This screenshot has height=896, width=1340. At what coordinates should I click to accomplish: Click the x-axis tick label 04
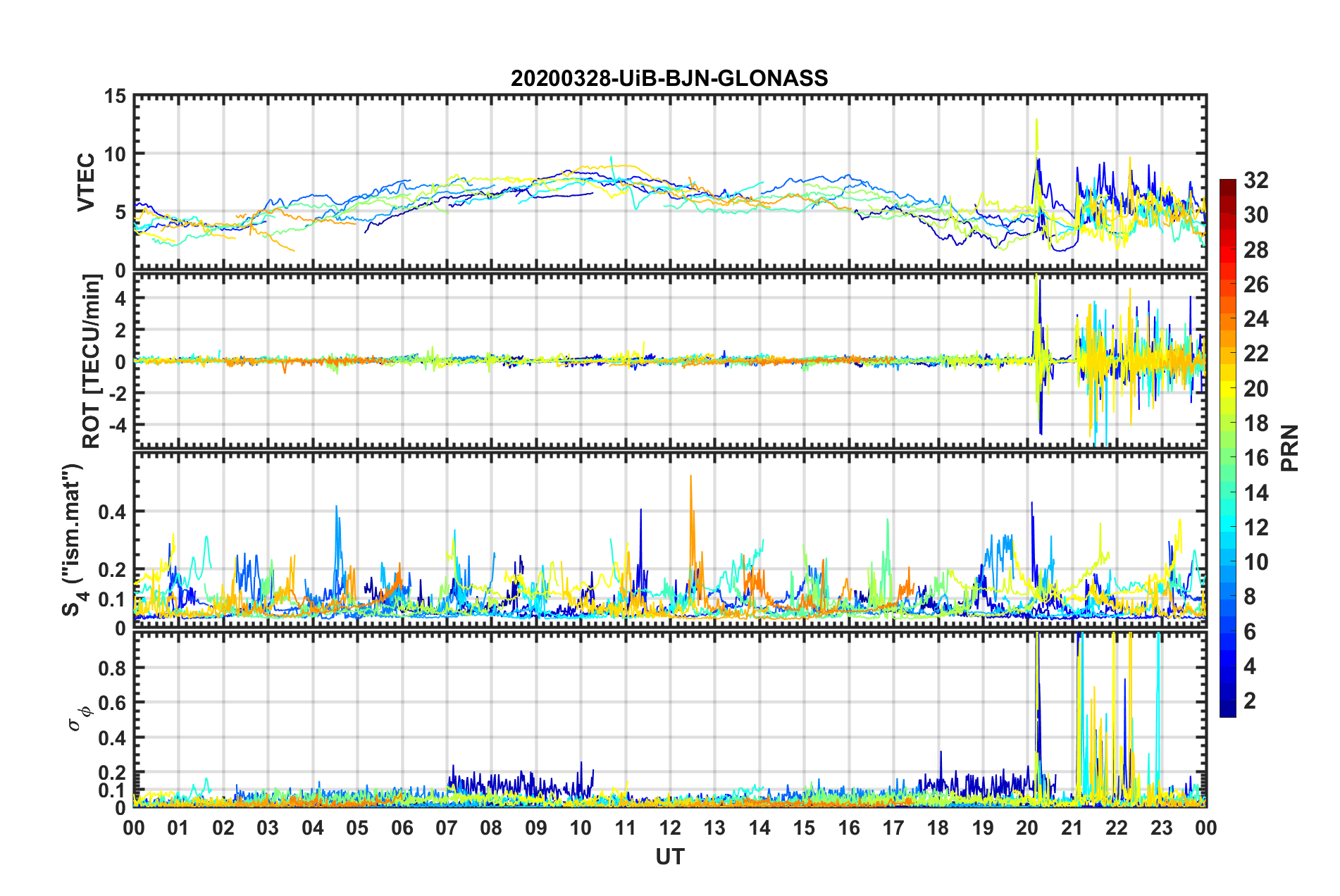(x=313, y=828)
